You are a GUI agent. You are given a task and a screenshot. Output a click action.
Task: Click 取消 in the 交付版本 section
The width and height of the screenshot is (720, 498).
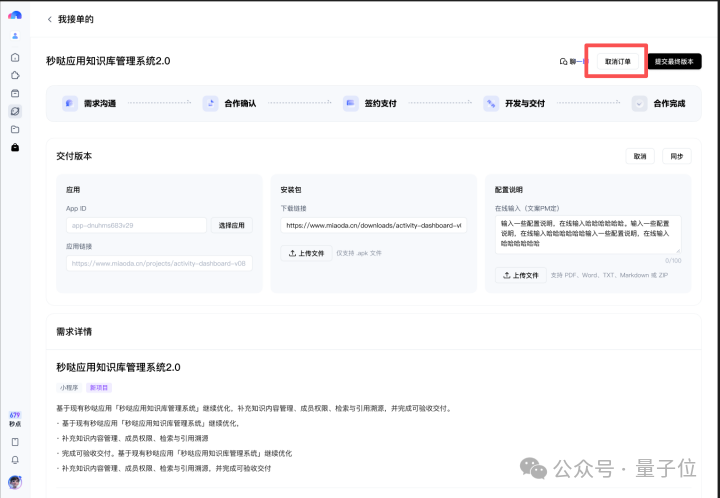click(640, 157)
